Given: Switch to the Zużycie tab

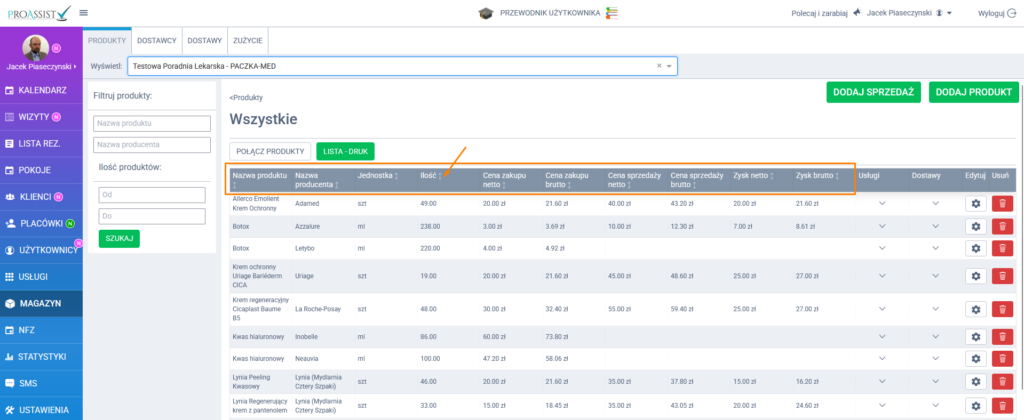Looking at the screenshot, I should tap(247, 39).
